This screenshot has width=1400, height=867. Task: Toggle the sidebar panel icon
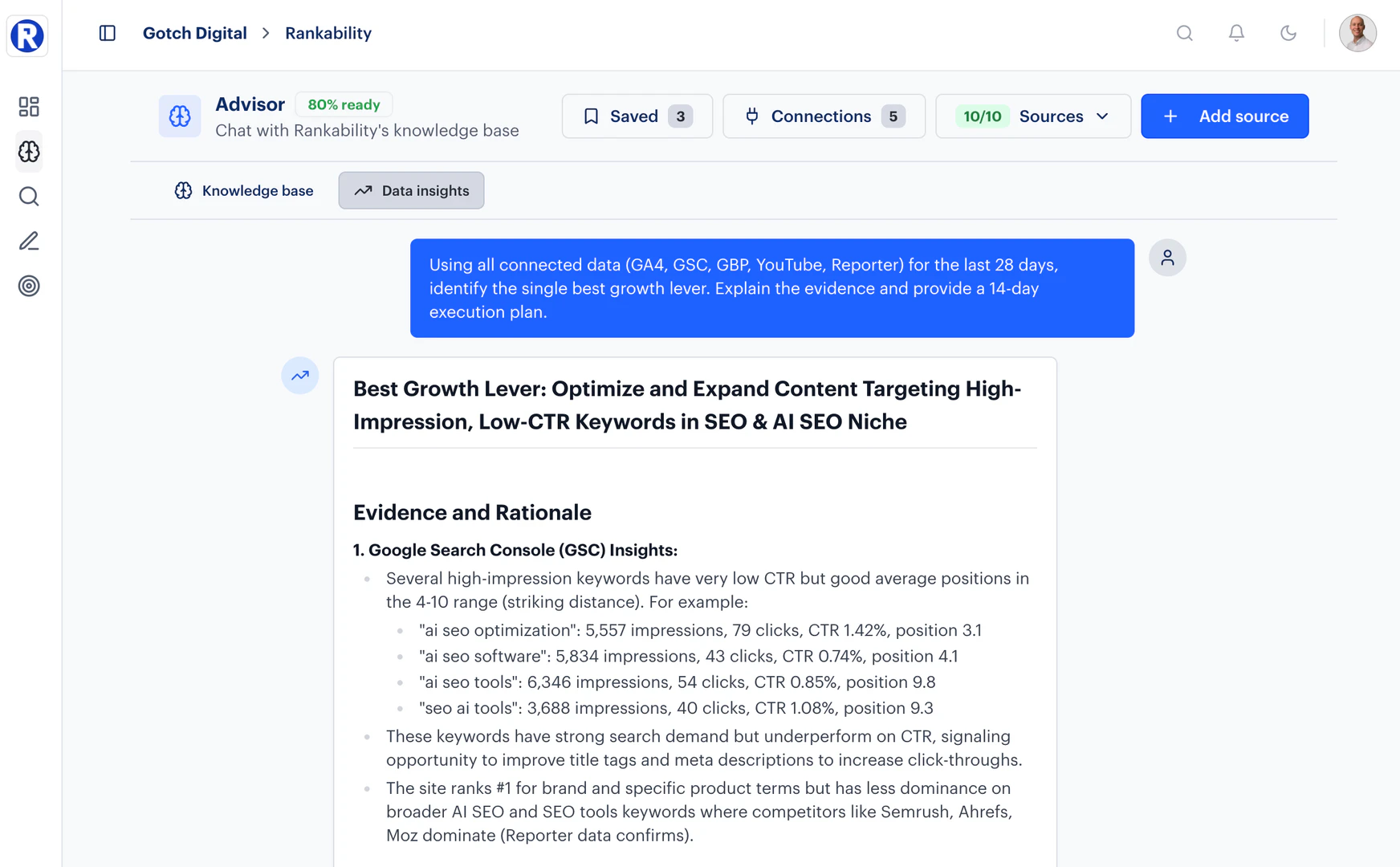point(107,33)
